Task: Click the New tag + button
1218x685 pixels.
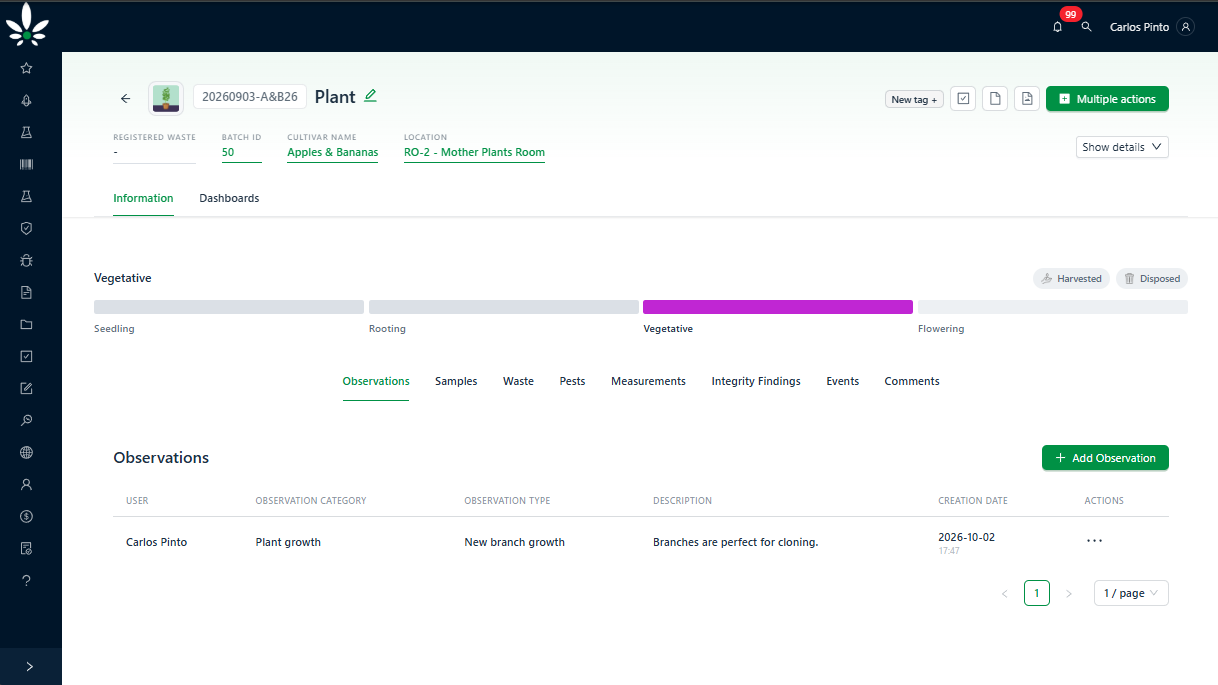Action: 914,100
